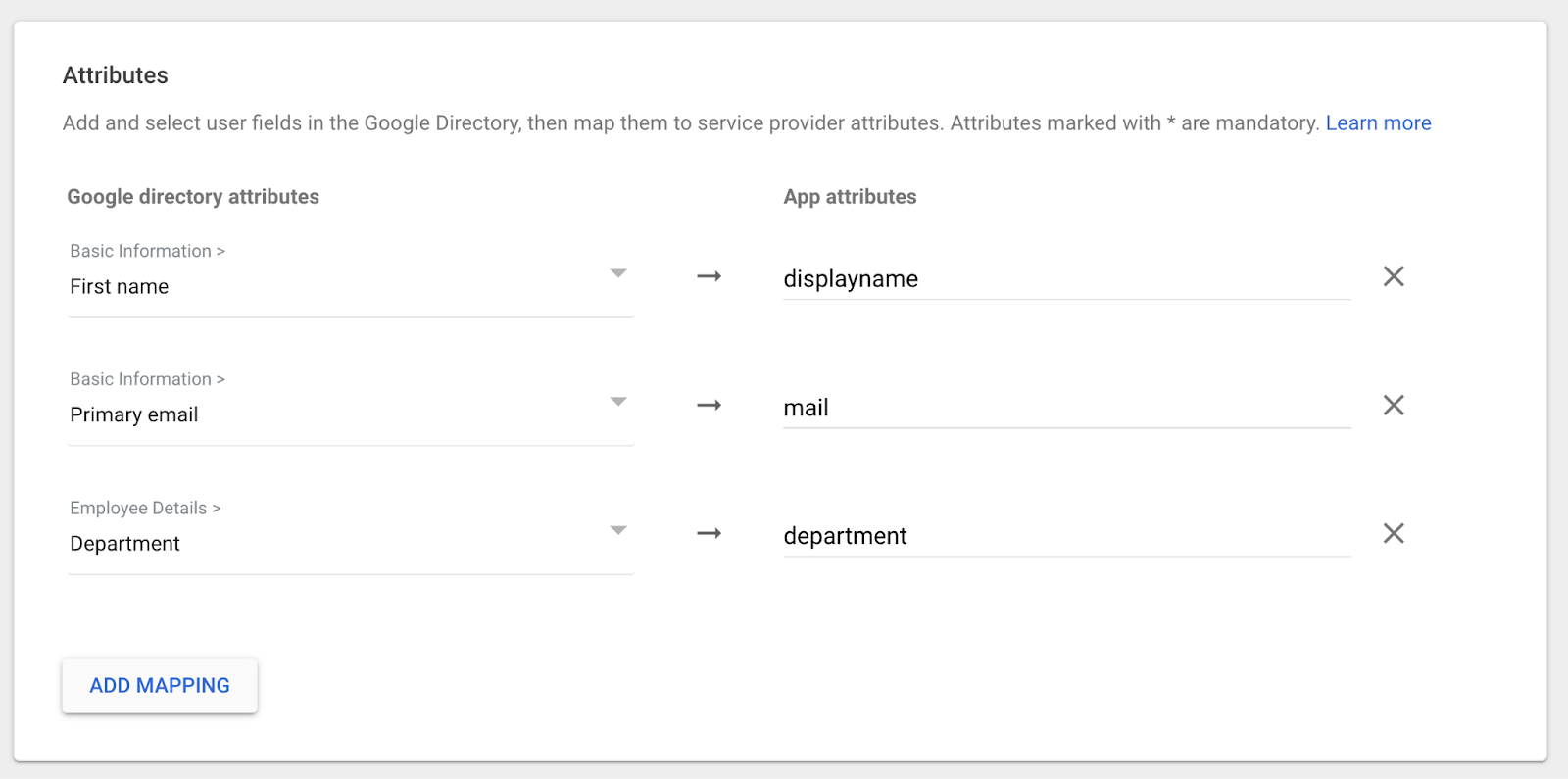Focus the mail app attribute field

pyautogui.click(x=1066, y=408)
